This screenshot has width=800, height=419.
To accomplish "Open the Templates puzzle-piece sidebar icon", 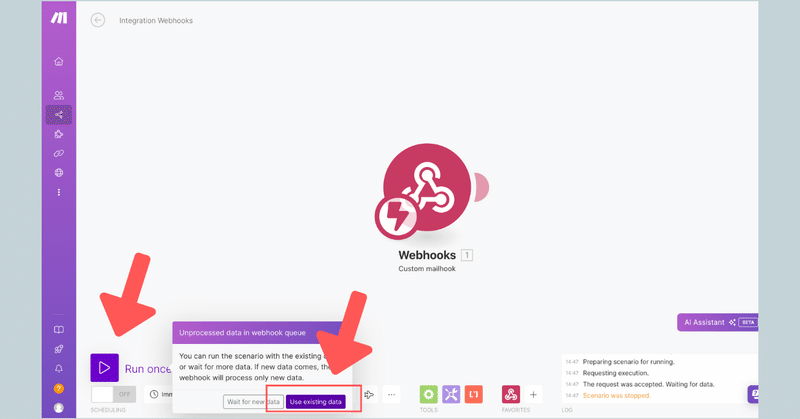I will point(59,134).
